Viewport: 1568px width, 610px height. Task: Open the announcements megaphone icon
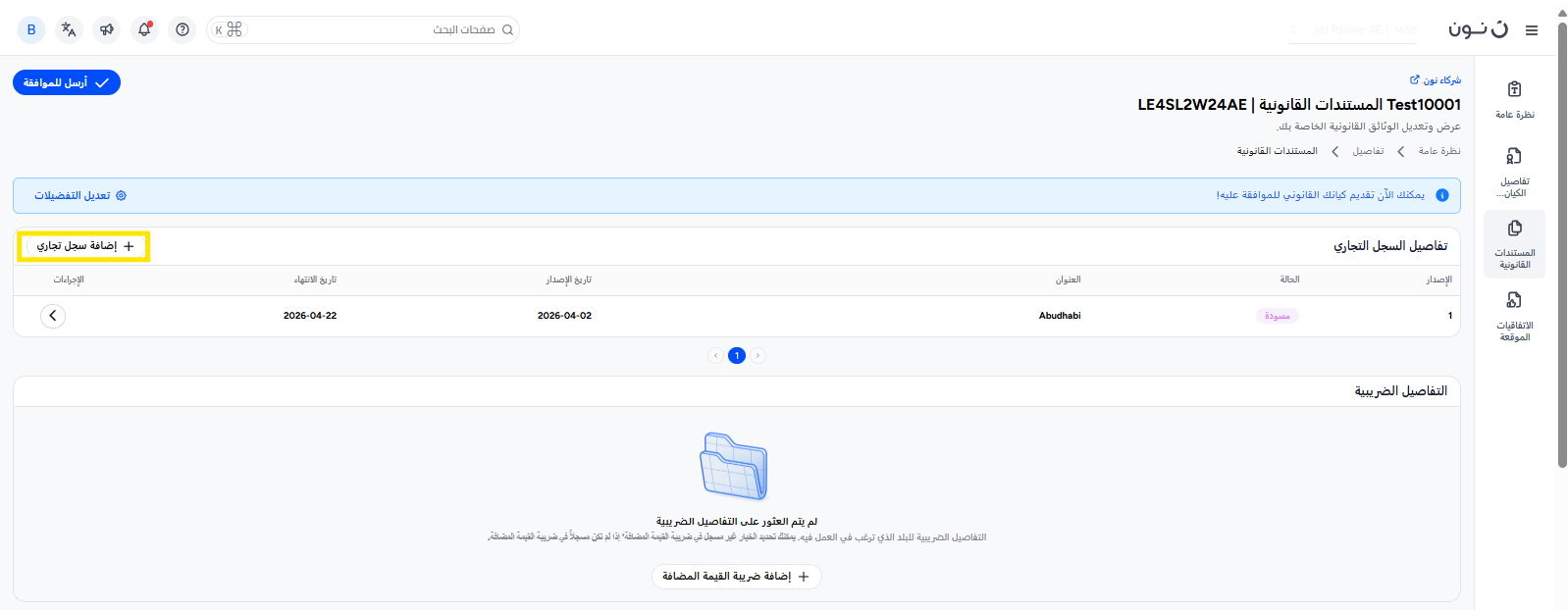click(107, 29)
